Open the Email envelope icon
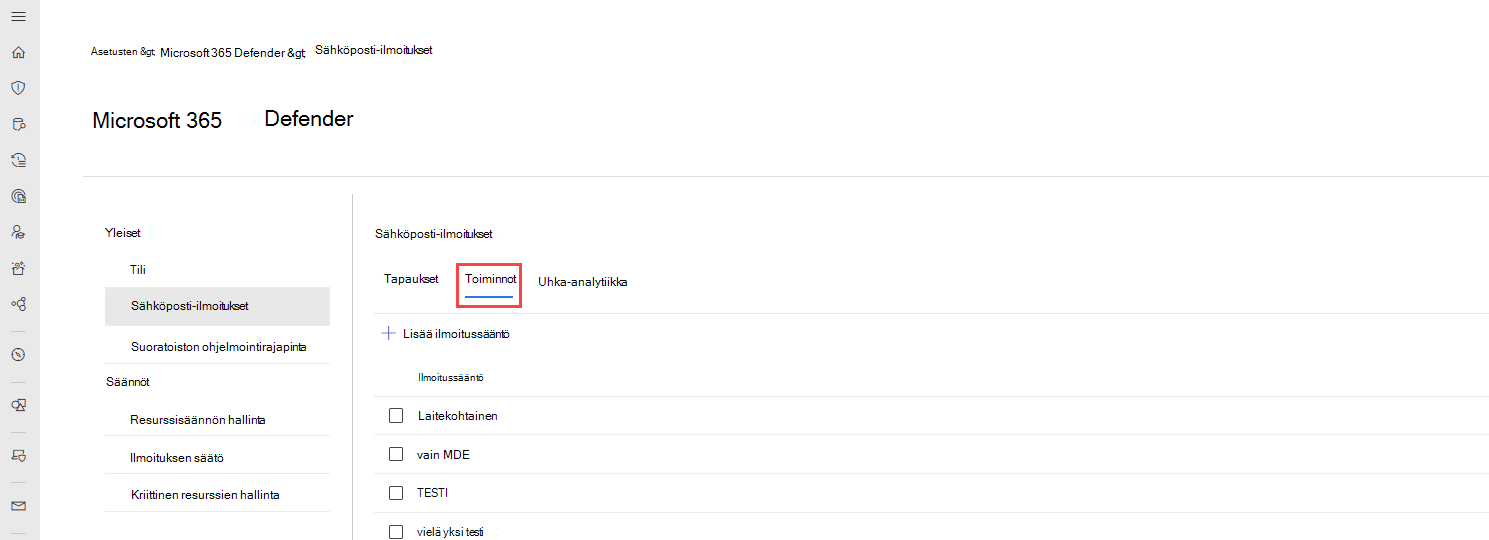This screenshot has height=540, width=1489. coord(18,506)
